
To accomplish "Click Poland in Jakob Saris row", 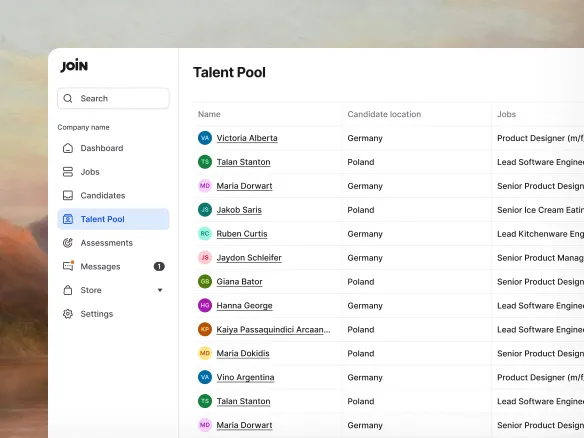I will (x=361, y=210).
